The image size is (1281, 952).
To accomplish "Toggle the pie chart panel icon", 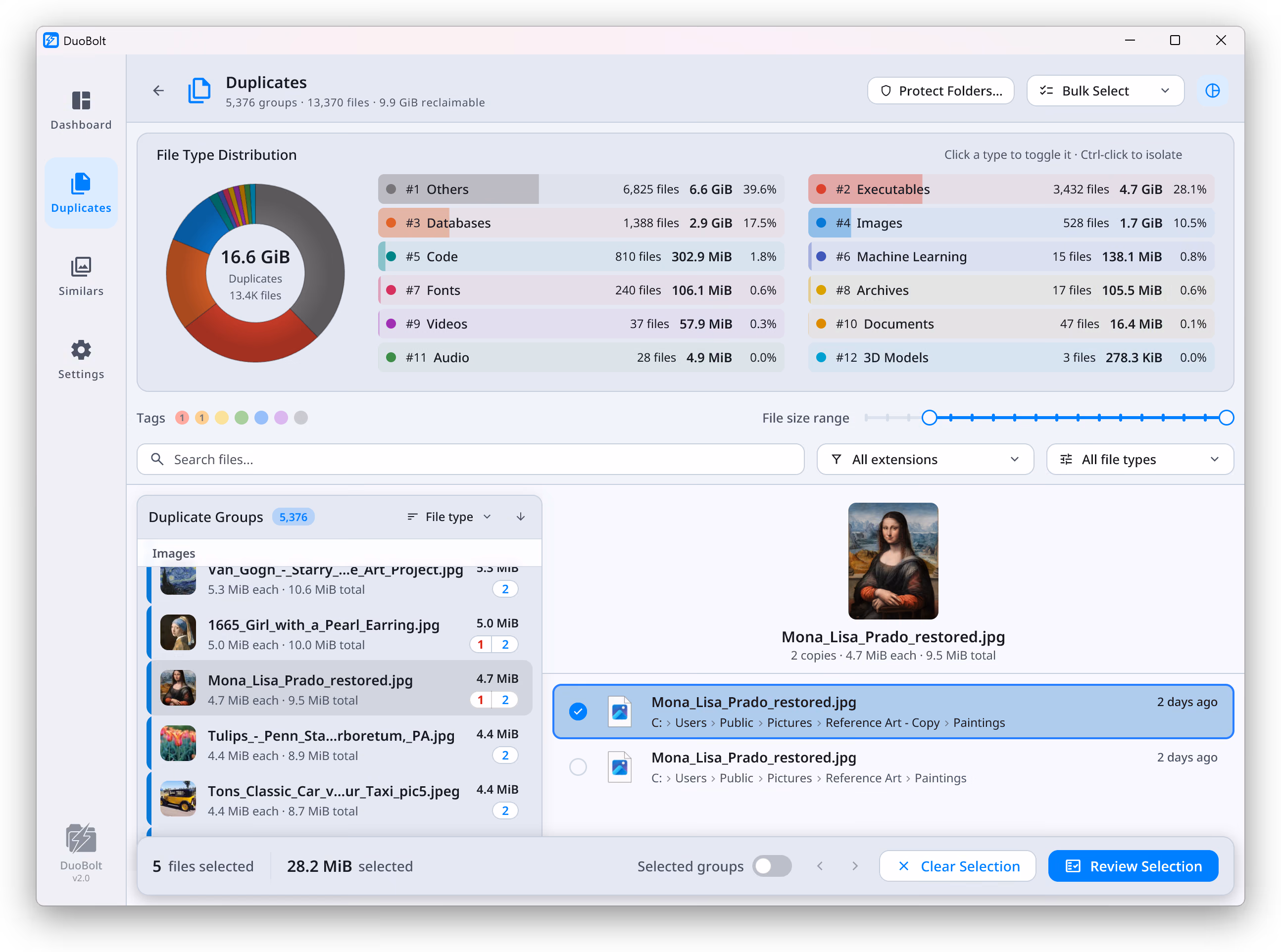I will point(1212,91).
